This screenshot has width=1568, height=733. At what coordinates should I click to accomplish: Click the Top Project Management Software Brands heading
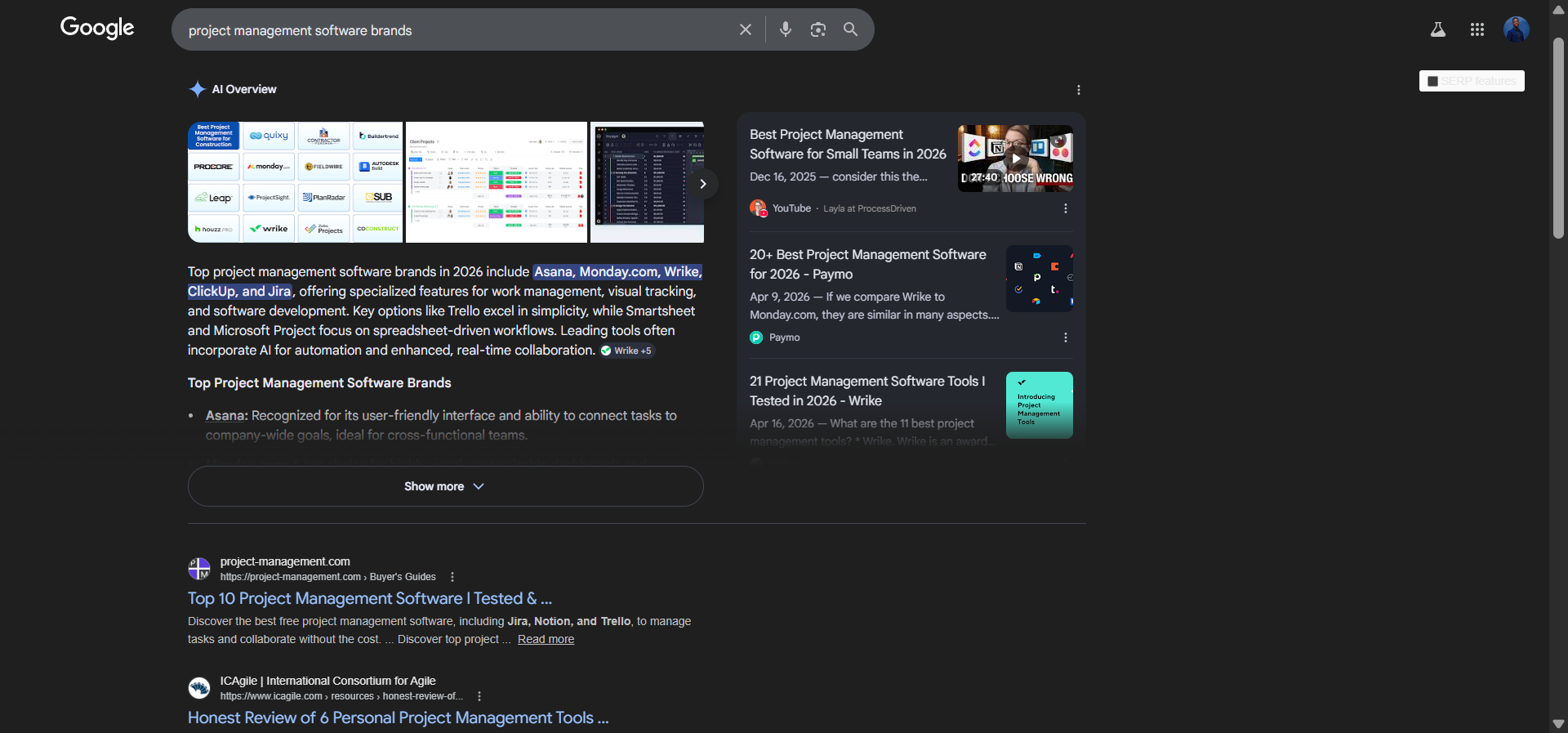pyautogui.click(x=319, y=382)
